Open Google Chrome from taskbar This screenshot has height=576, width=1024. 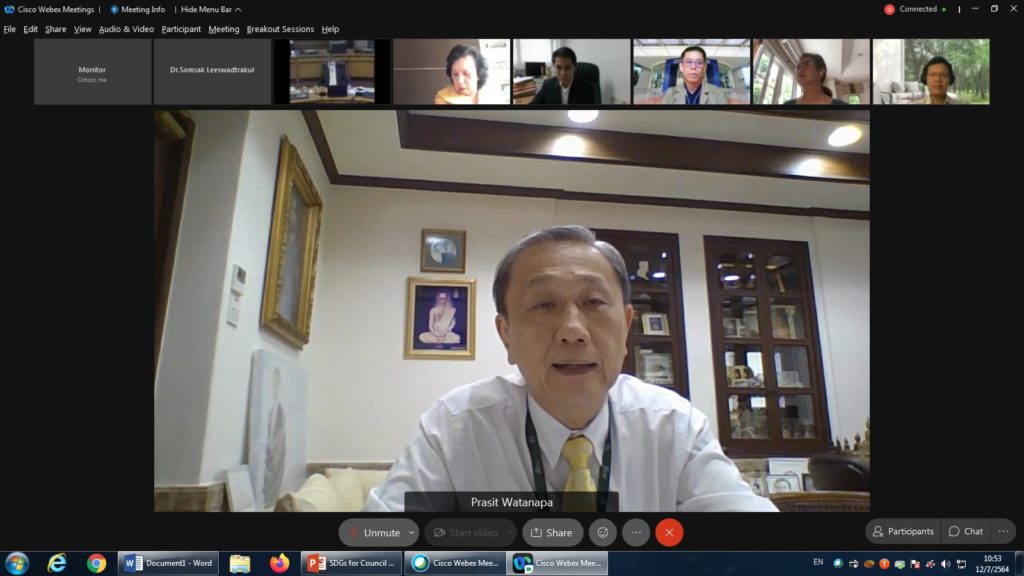point(96,563)
